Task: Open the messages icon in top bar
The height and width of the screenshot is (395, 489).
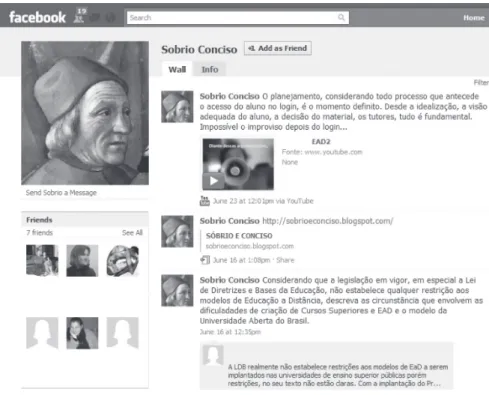Action: (95, 17)
